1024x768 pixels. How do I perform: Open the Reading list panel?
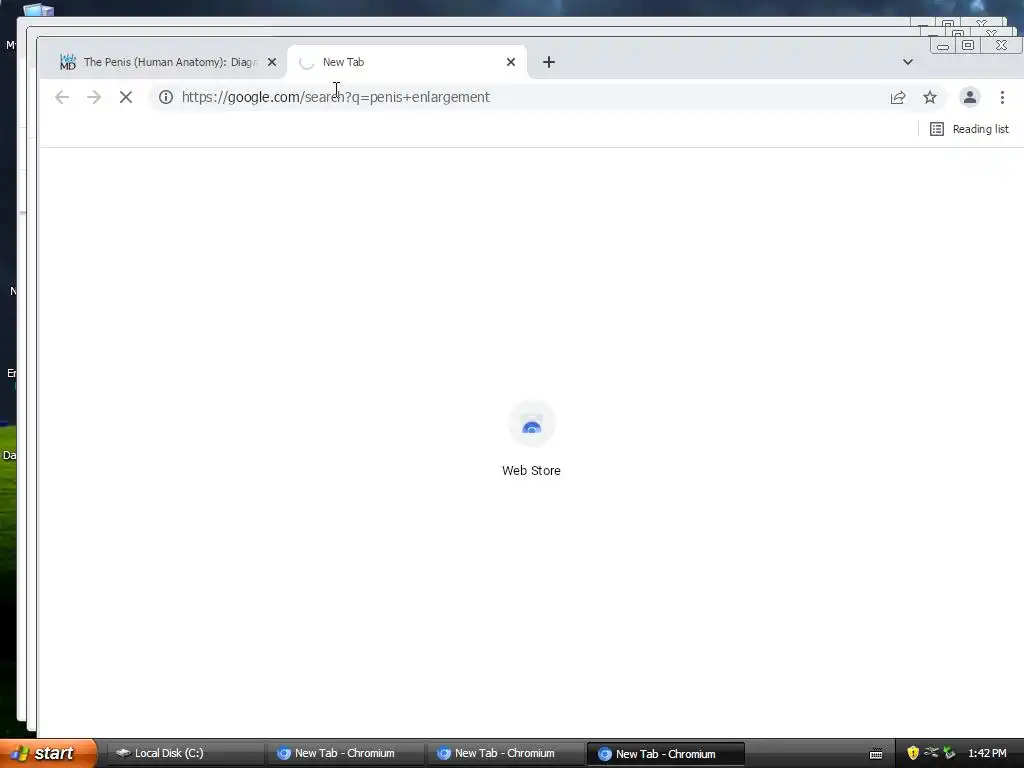pyautogui.click(x=969, y=129)
